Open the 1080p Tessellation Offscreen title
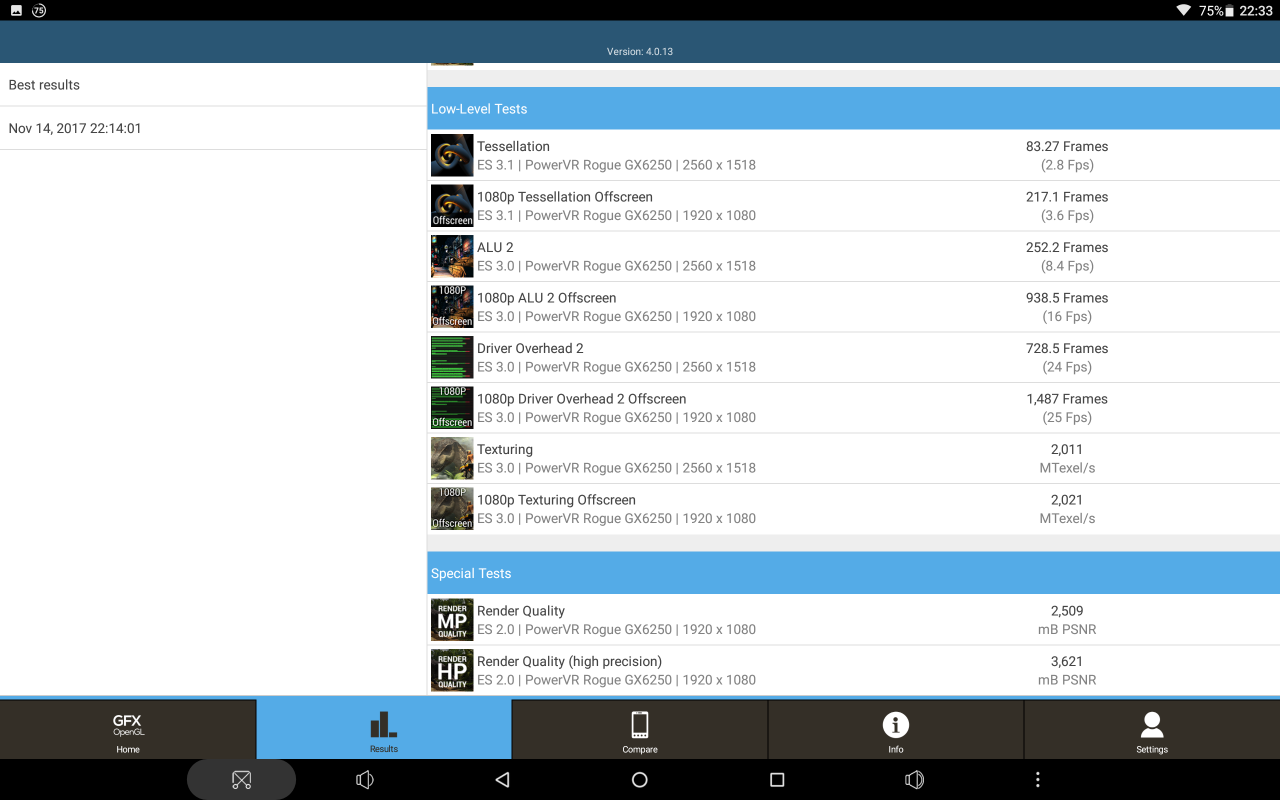Viewport: 1280px width, 800px height. (x=565, y=197)
